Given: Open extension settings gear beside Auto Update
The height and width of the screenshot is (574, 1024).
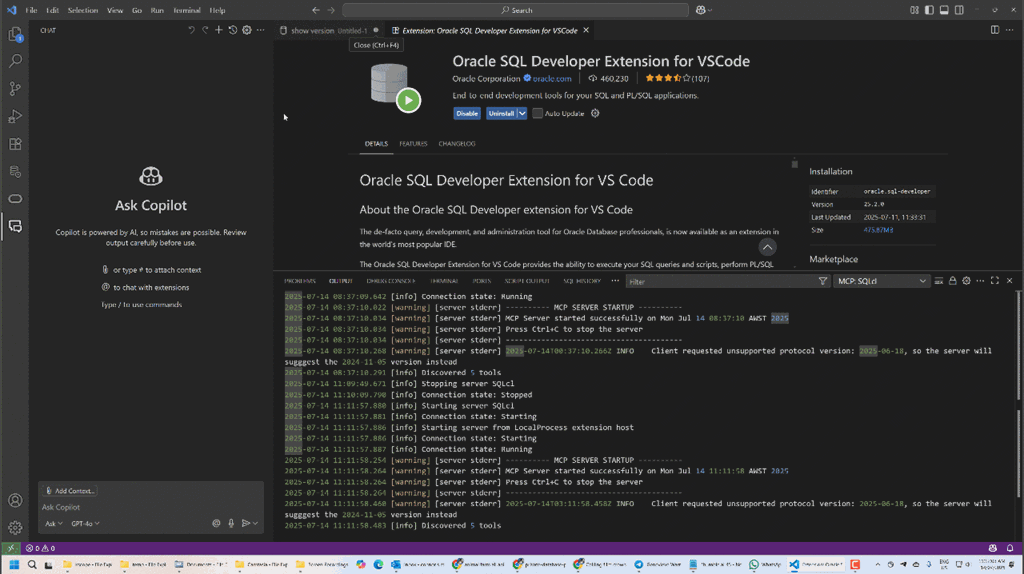Looking at the screenshot, I should [x=595, y=113].
